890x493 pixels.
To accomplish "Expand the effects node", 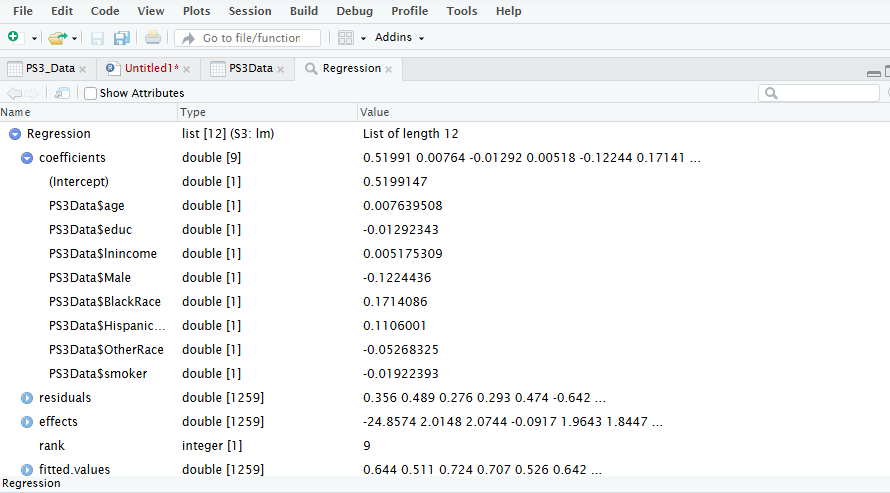I will click(27, 422).
